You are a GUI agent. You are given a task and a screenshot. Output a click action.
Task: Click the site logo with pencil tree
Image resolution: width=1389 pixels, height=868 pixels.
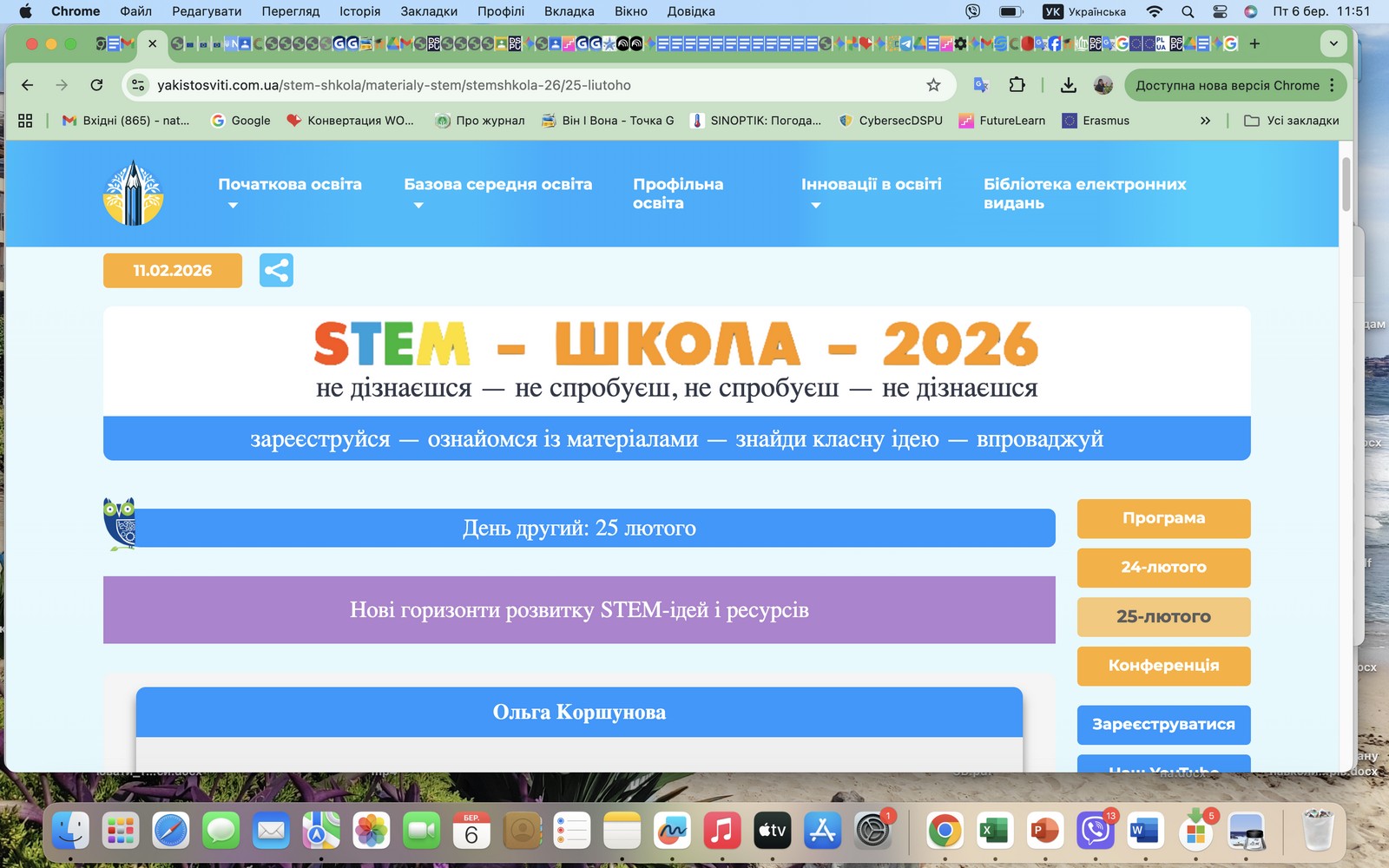(x=133, y=194)
